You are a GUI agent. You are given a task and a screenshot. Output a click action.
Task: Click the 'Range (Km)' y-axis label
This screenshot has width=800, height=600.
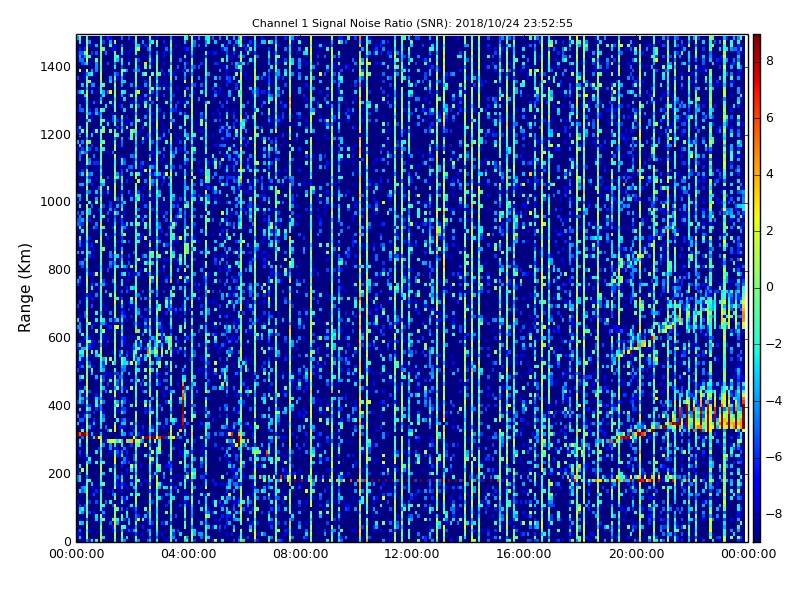[25, 288]
